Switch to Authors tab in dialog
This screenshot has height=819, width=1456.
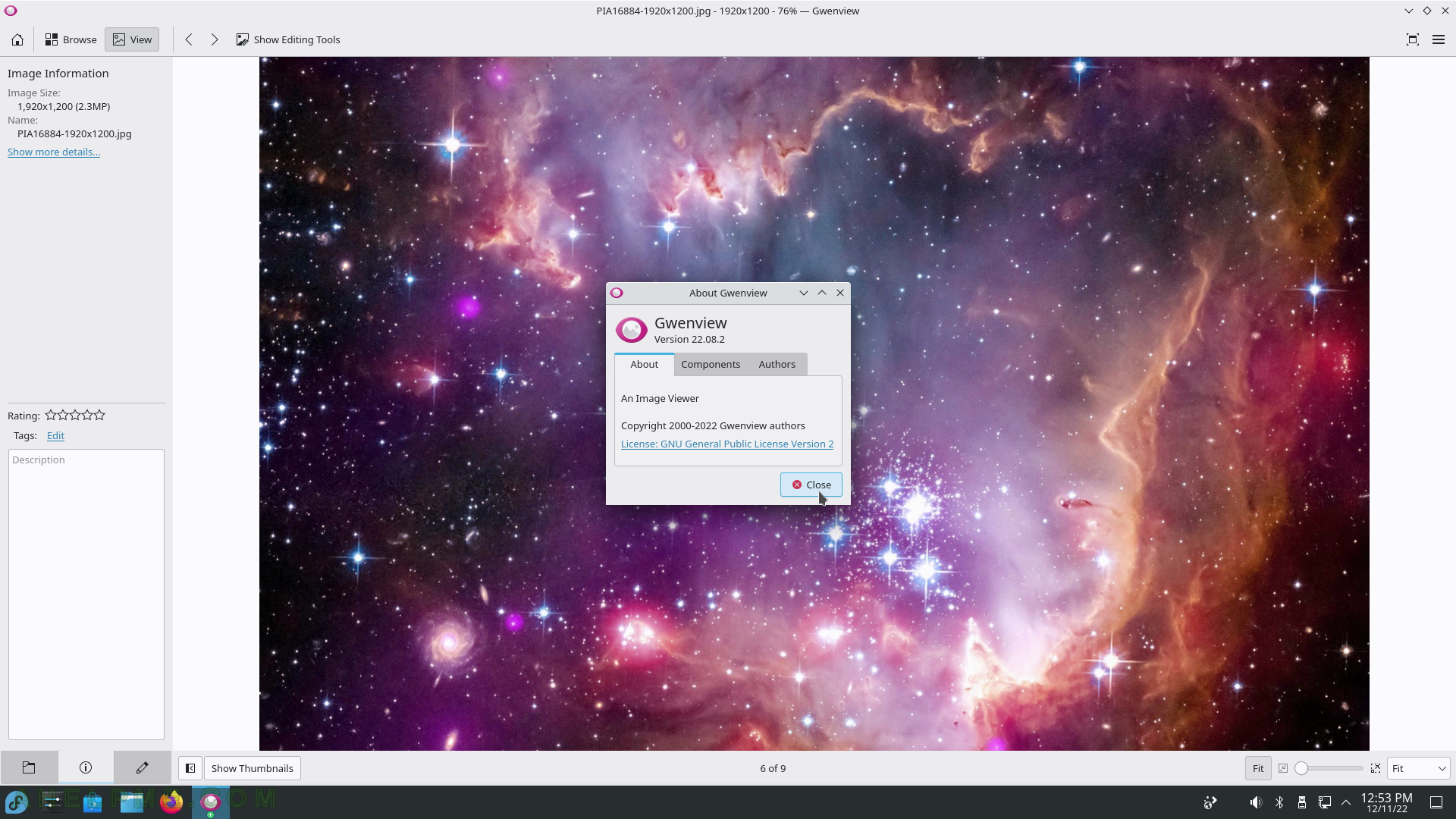777,364
